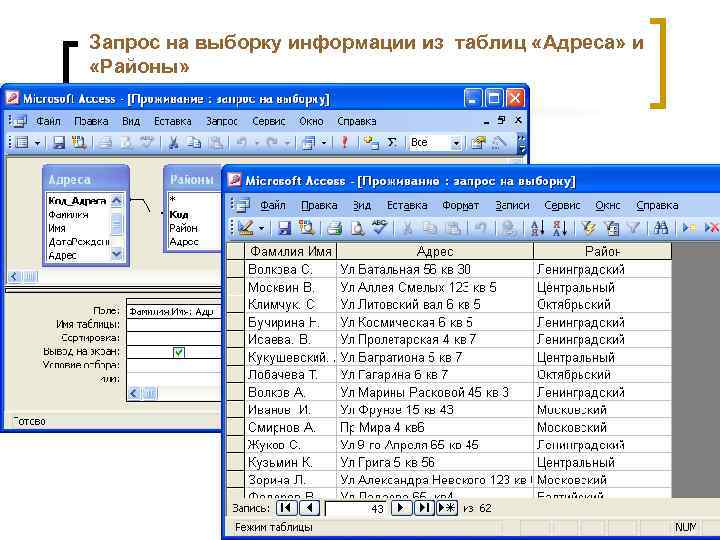This screenshot has height=540, width=720.
Task: Go to previous record navigation button
Action: click(310, 508)
